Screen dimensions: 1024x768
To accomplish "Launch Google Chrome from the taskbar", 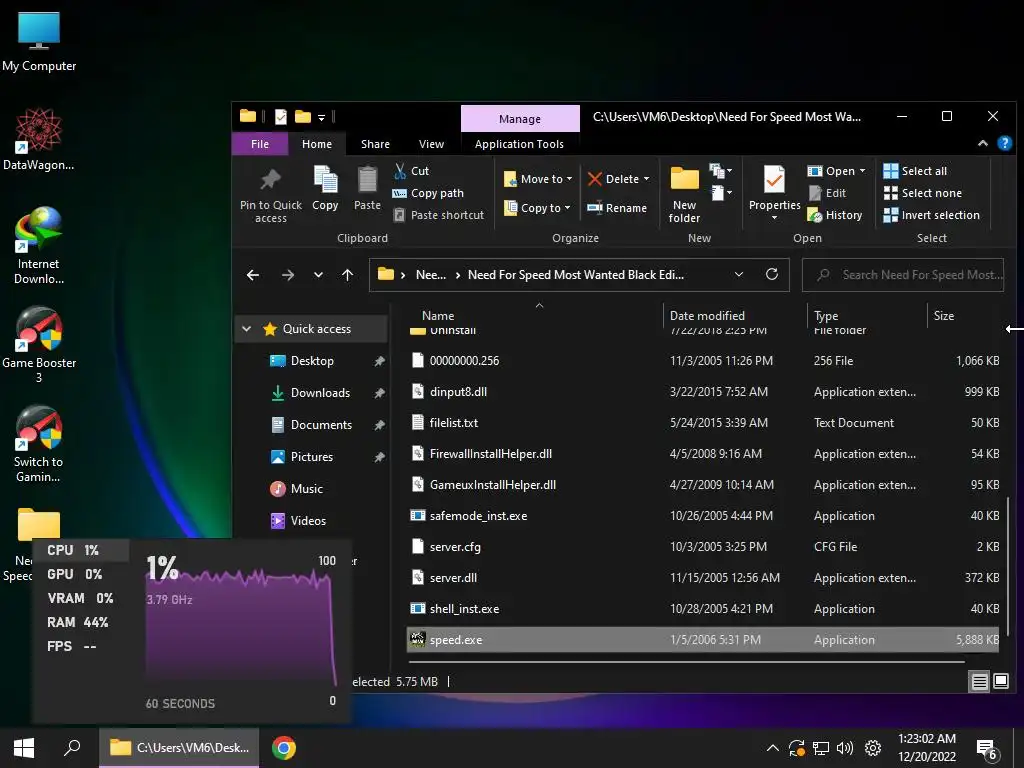I will pos(283,748).
